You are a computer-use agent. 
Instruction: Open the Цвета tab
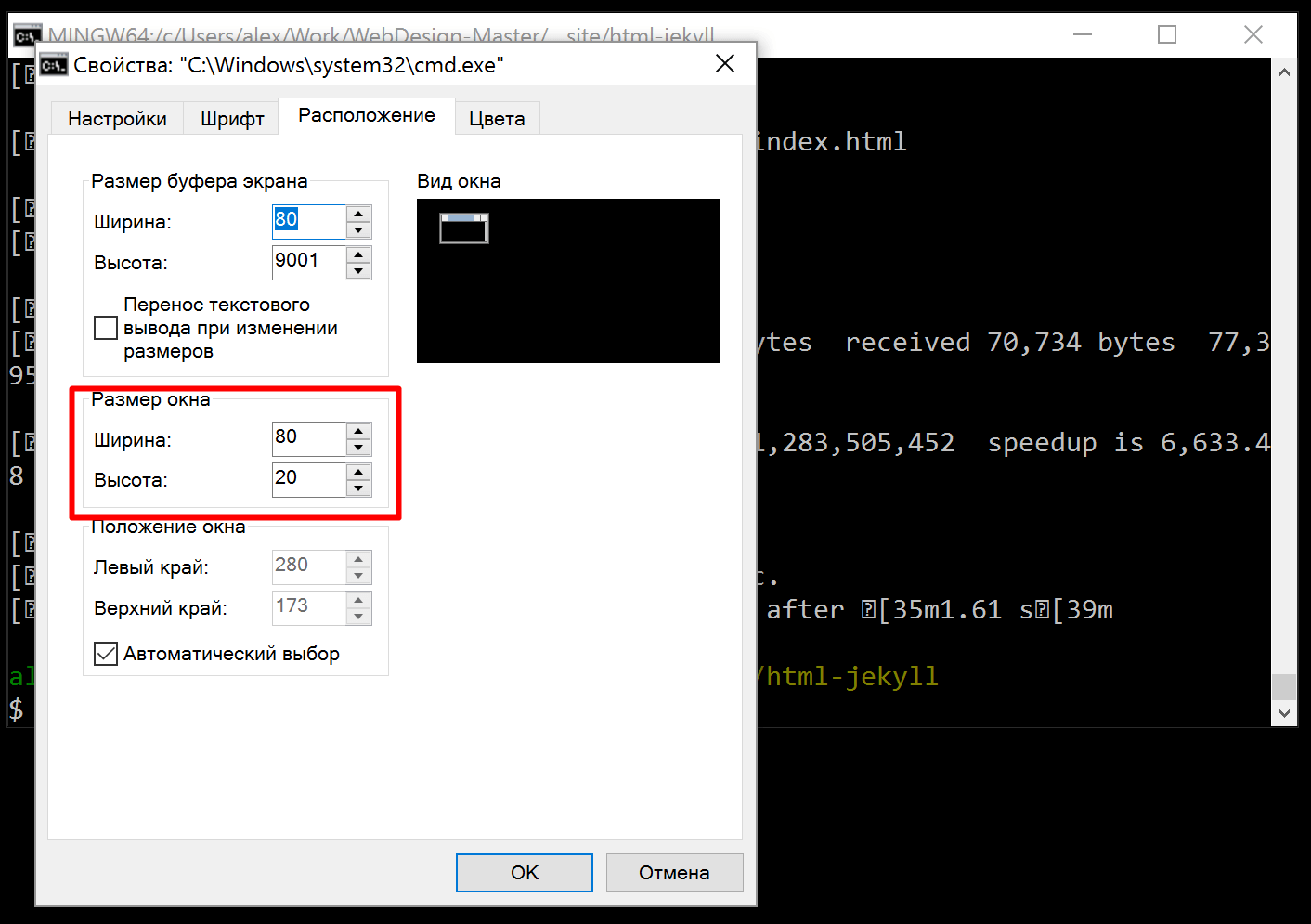497,119
